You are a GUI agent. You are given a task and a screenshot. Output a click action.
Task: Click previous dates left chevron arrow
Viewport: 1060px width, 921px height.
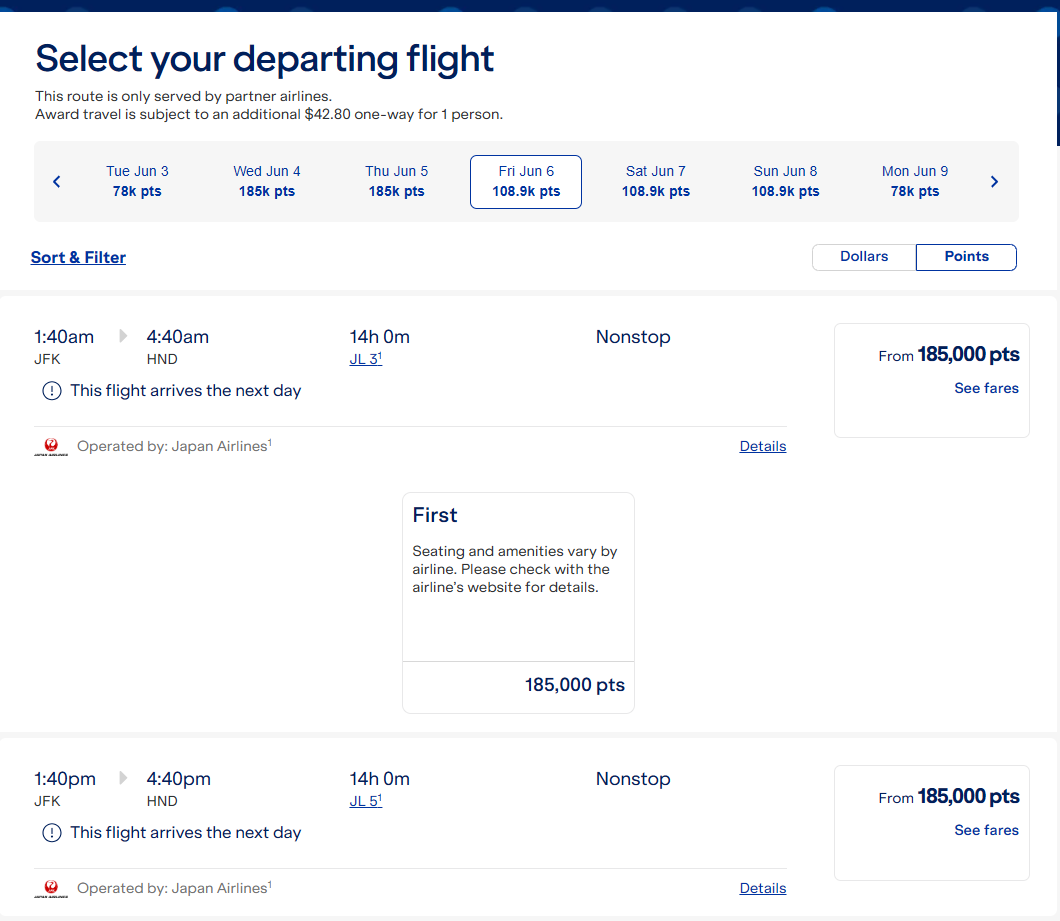coord(57,182)
